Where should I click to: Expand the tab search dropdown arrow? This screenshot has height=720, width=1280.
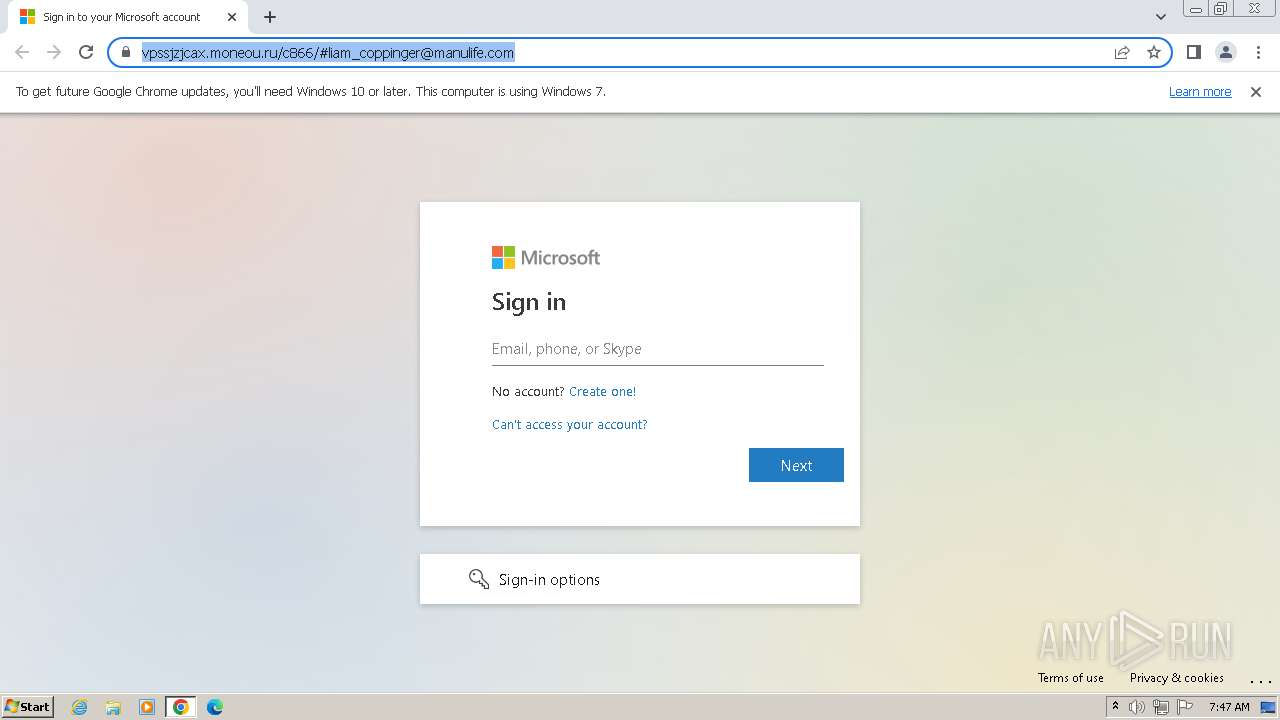coord(1161,17)
